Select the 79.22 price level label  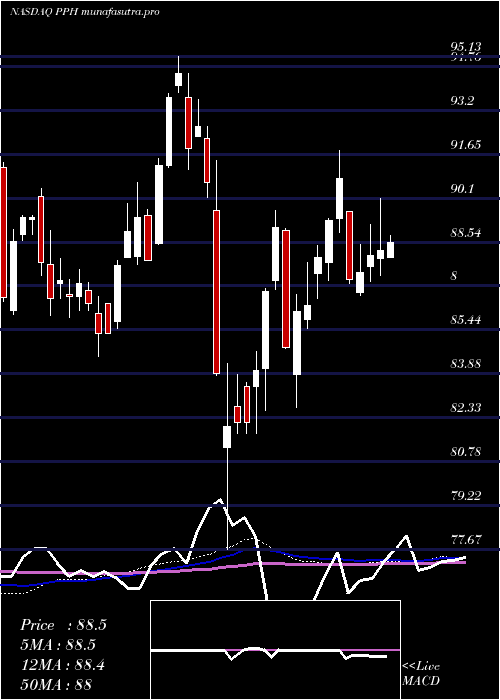pyautogui.click(x=466, y=495)
